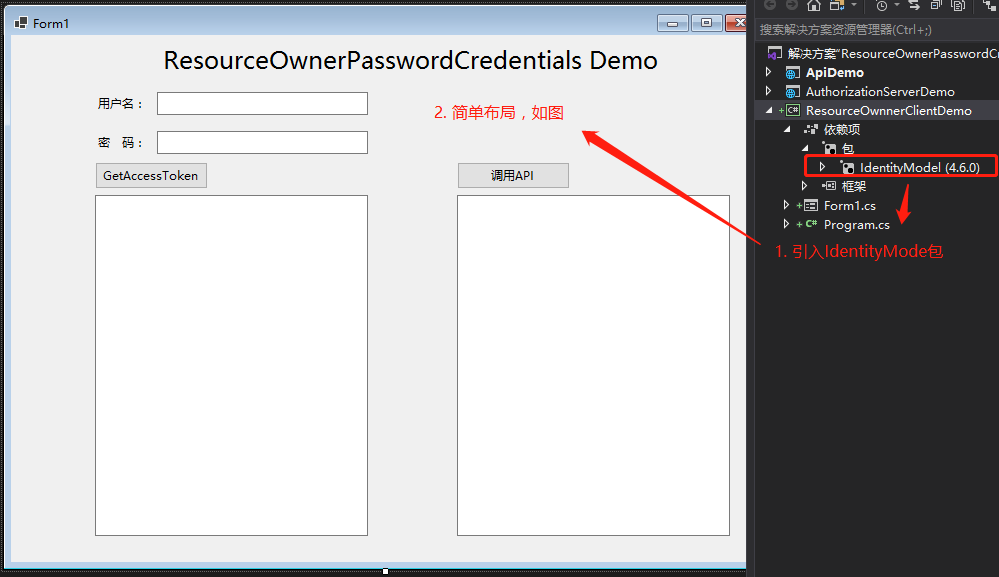Image resolution: width=999 pixels, height=577 pixels.
Task: Click the pending changes filter clock icon
Action: click(882, 6)
